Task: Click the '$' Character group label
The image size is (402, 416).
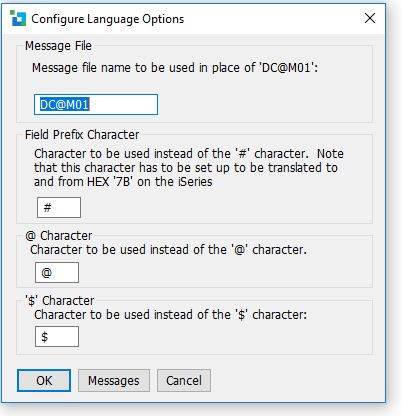Action: [60, 301]
